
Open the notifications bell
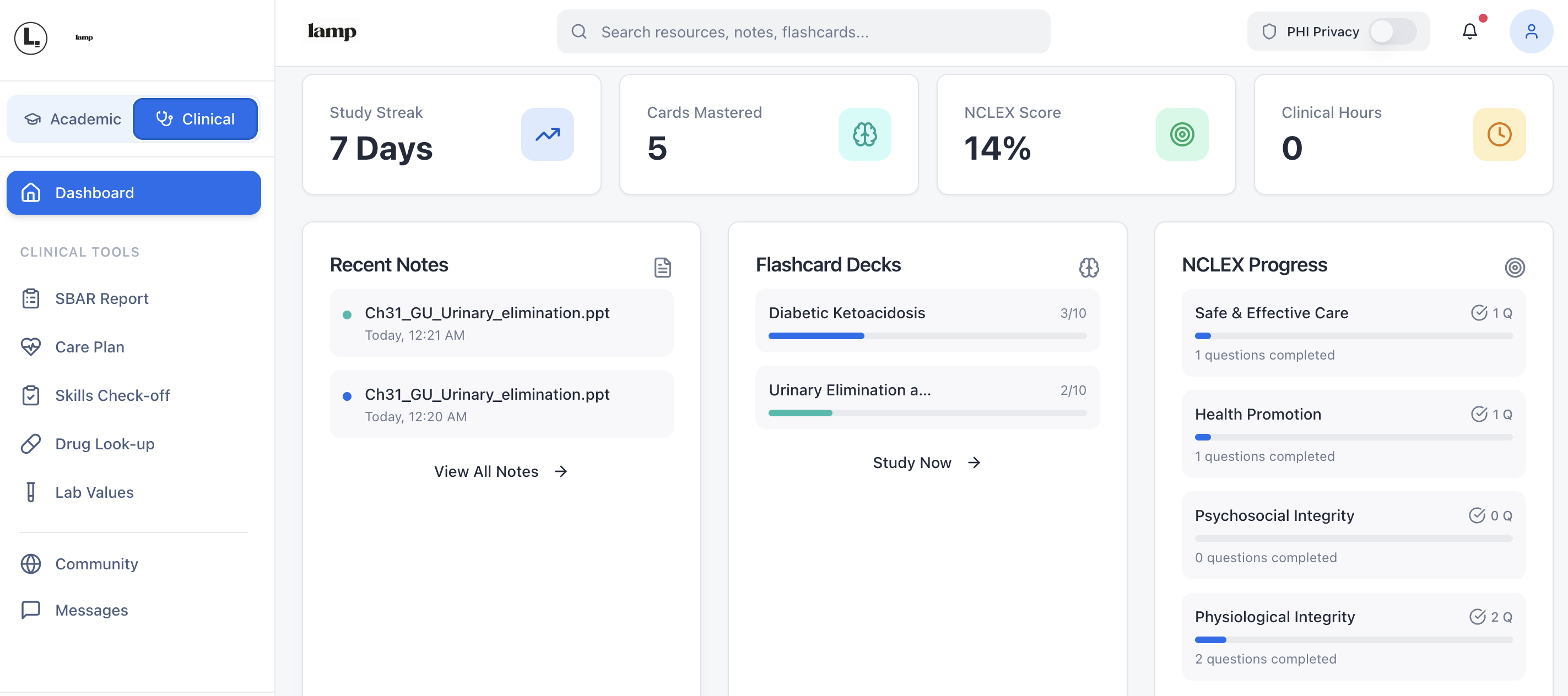pyautogui.click(x=1469, y=31)
